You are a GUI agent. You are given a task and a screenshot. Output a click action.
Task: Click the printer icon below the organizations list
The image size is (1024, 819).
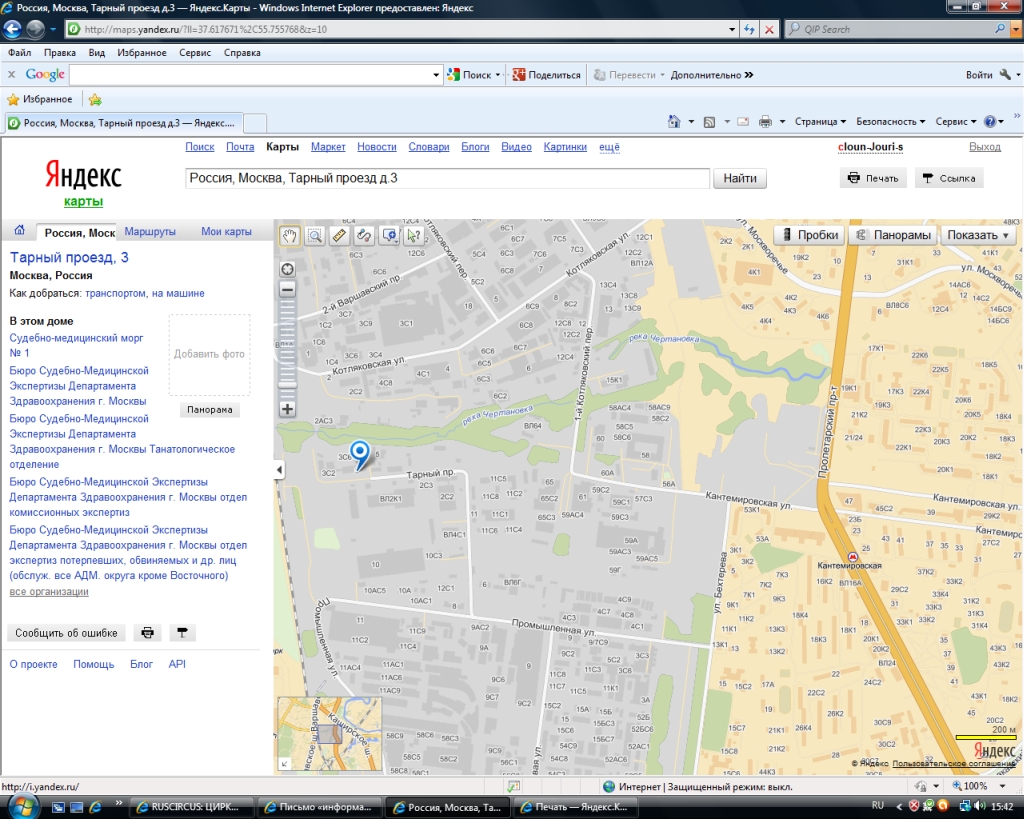pos(148,632)
